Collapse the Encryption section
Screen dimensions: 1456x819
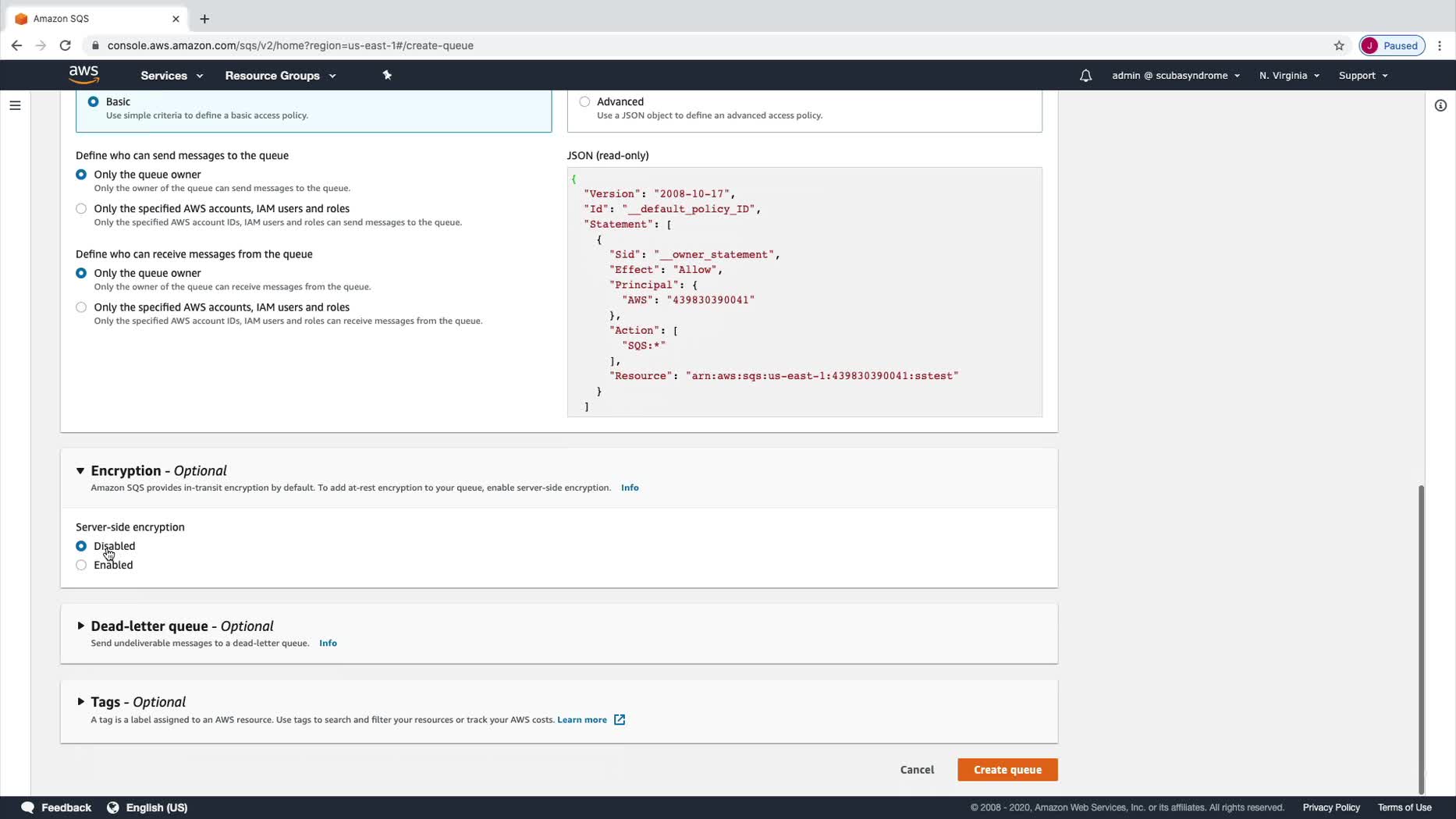coord(80,470)
